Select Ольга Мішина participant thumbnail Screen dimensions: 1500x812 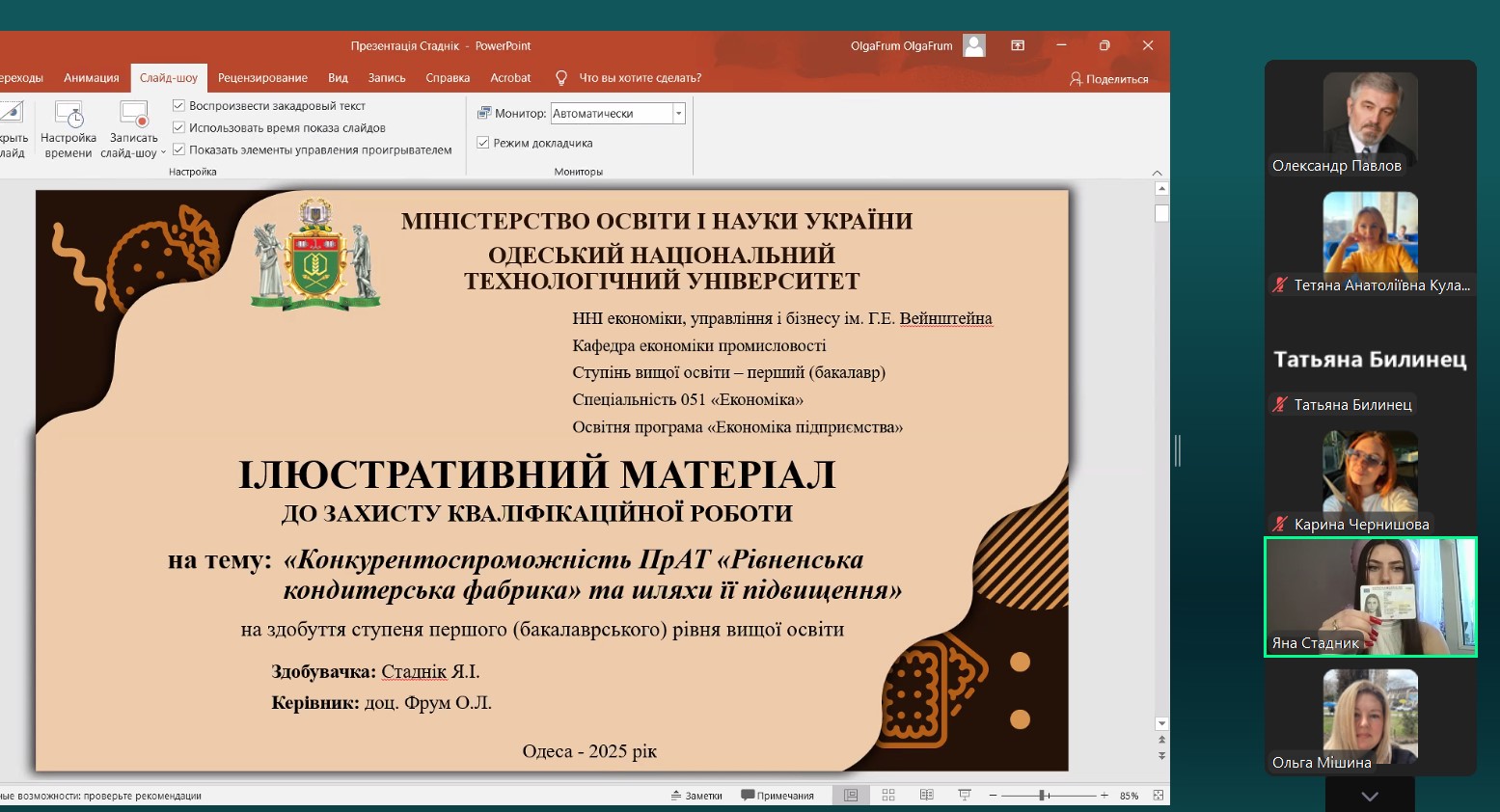click(x=1370, y=715)
